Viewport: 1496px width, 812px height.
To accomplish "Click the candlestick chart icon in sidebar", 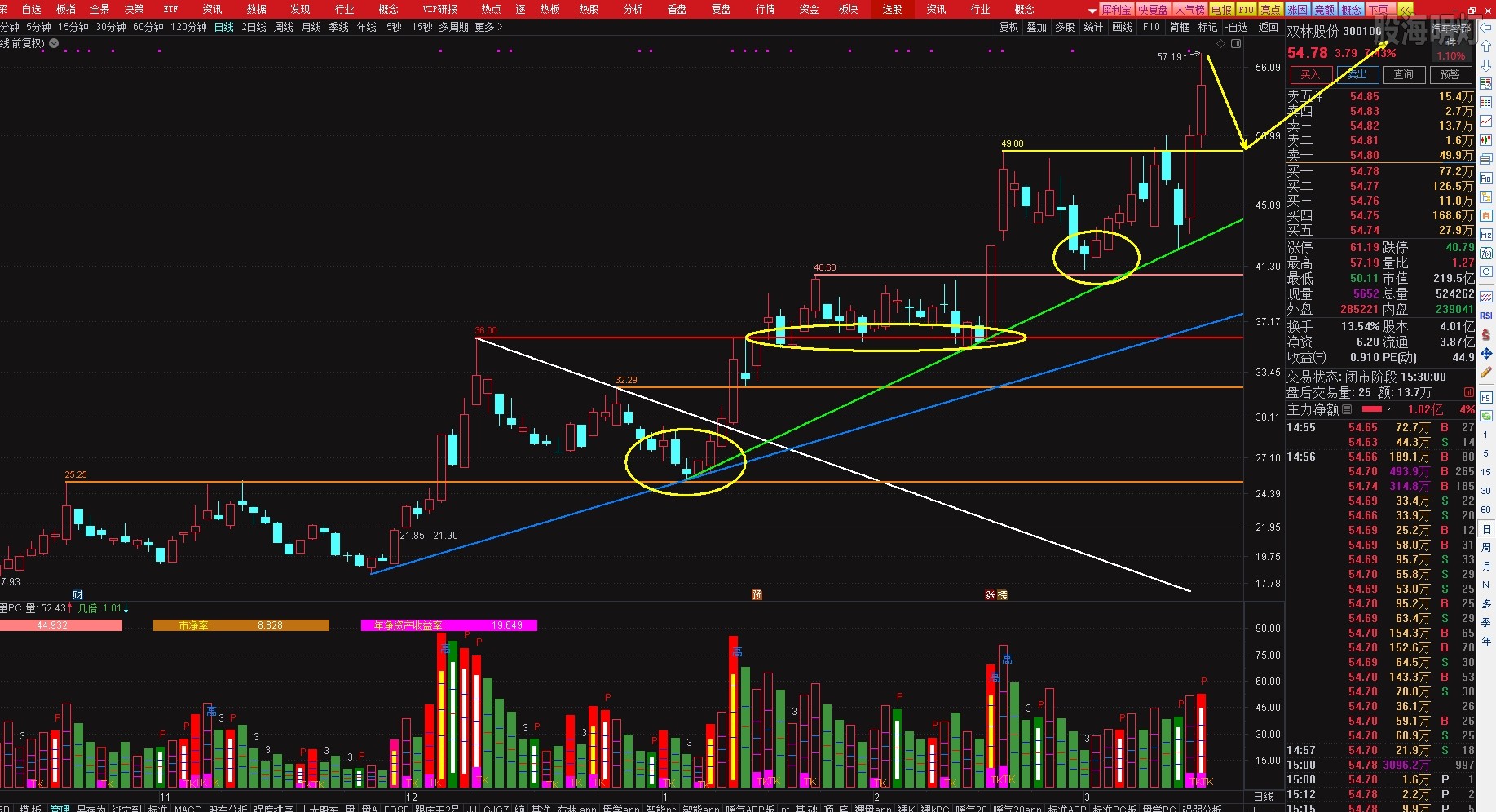I will (x=1486, y=140).
